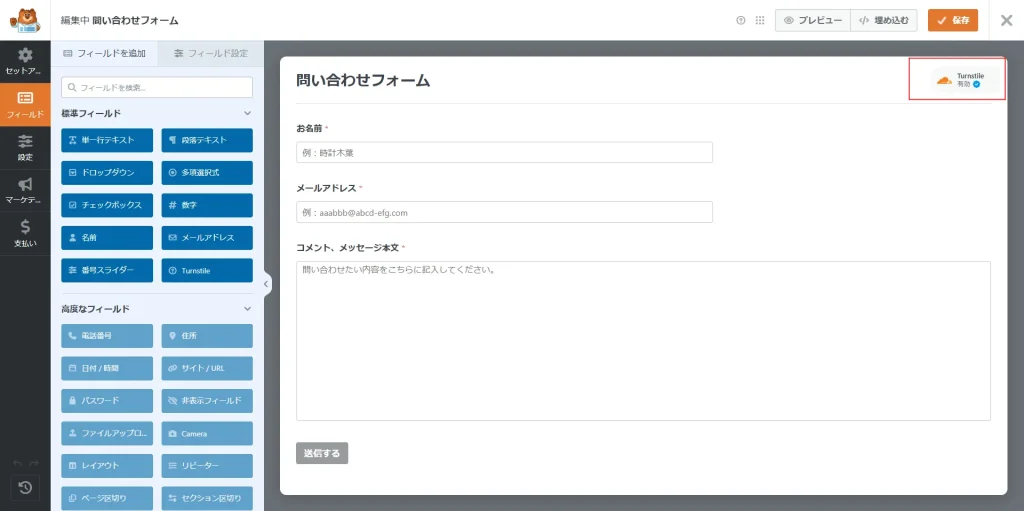Collapse the 標準フィールド section
Screen dimensions: 1024x511
click(247, 114)
